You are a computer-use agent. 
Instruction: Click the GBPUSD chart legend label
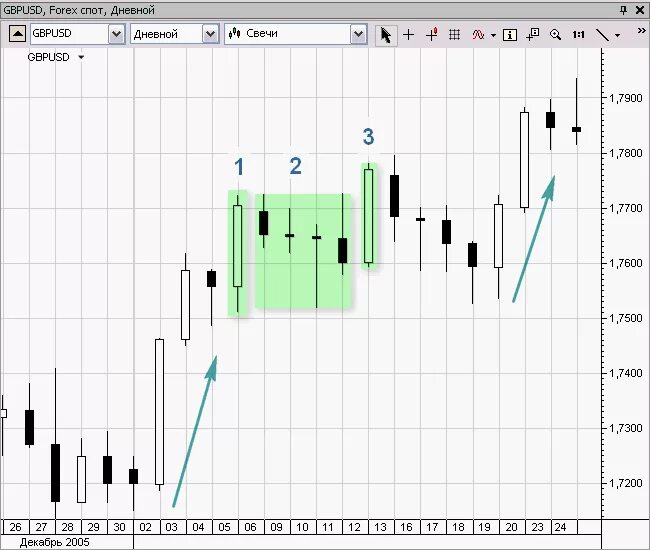pyautogui.click(x=48, y=57)
